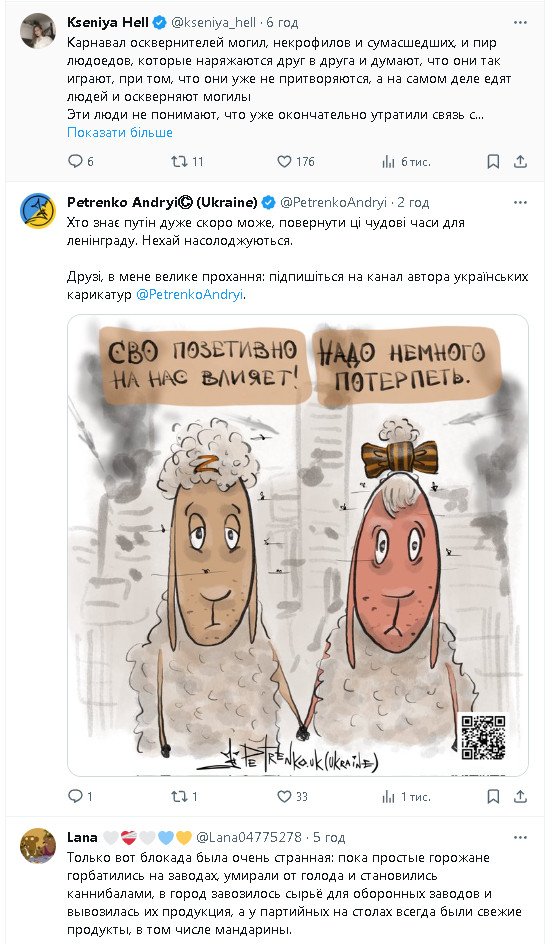Bookmark Kseniya Hell's tweet
The image size is (552, 944).
point(493,161)
